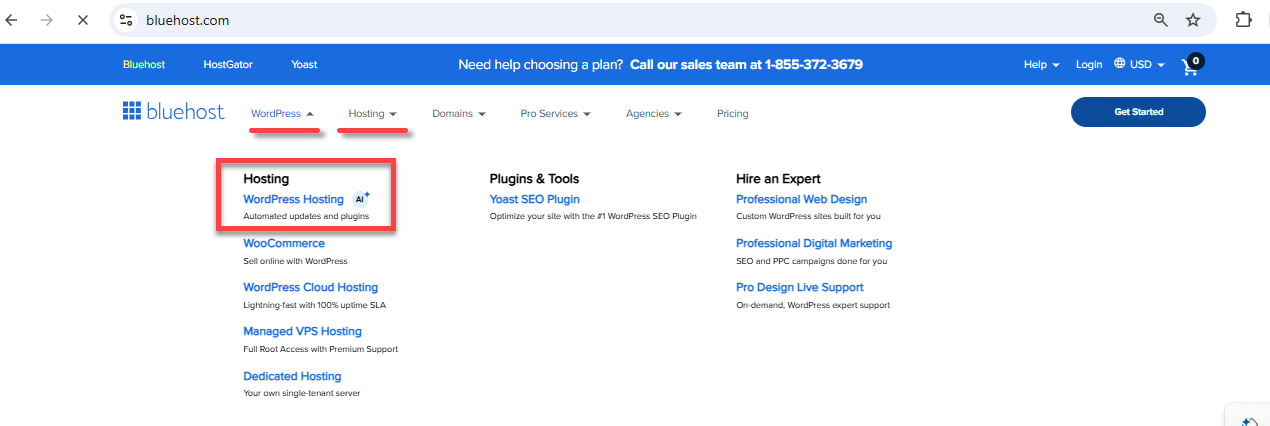Switch to the Yoast brand tab
This screenshot has width=1270, height=426.
(304, 65)
